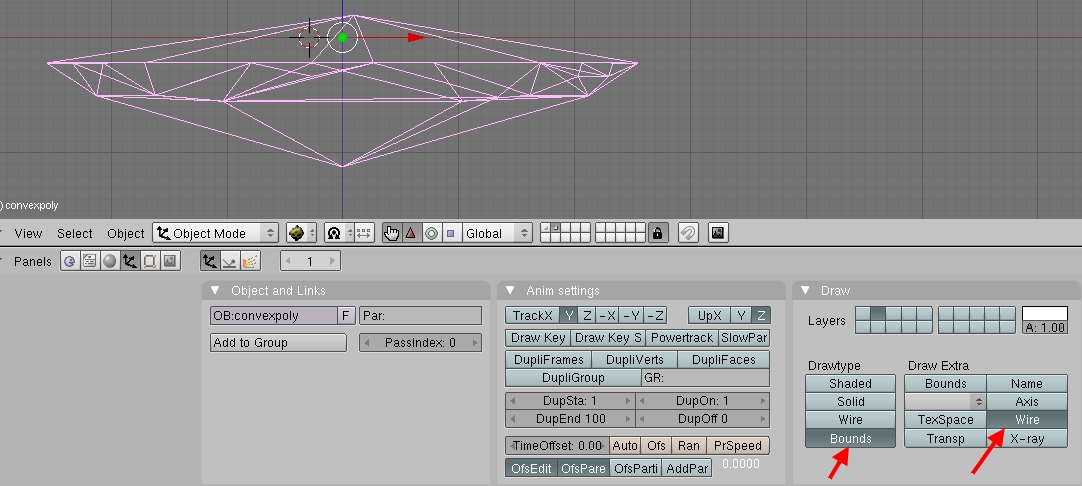Viewport: 1082px width, 486px height.
Task: Click the Powertrack button
Action: tap(682, 338)
